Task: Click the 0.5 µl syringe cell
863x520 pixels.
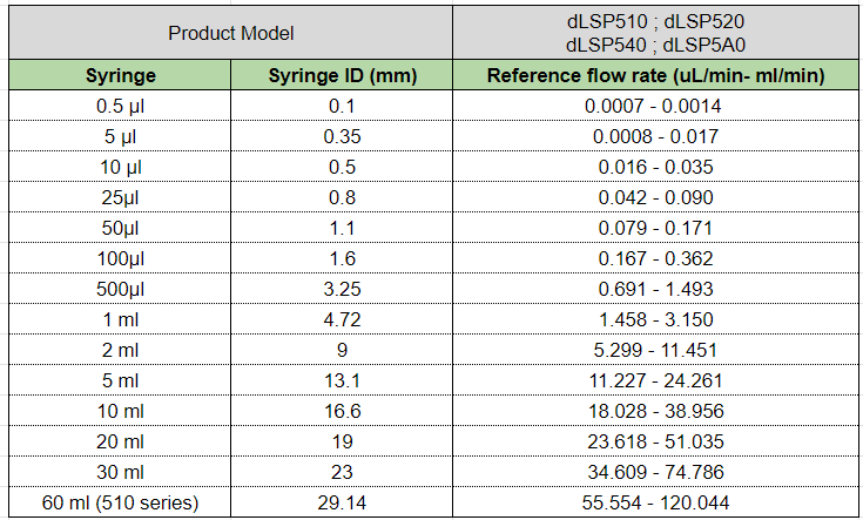Action: pos(120,105)
